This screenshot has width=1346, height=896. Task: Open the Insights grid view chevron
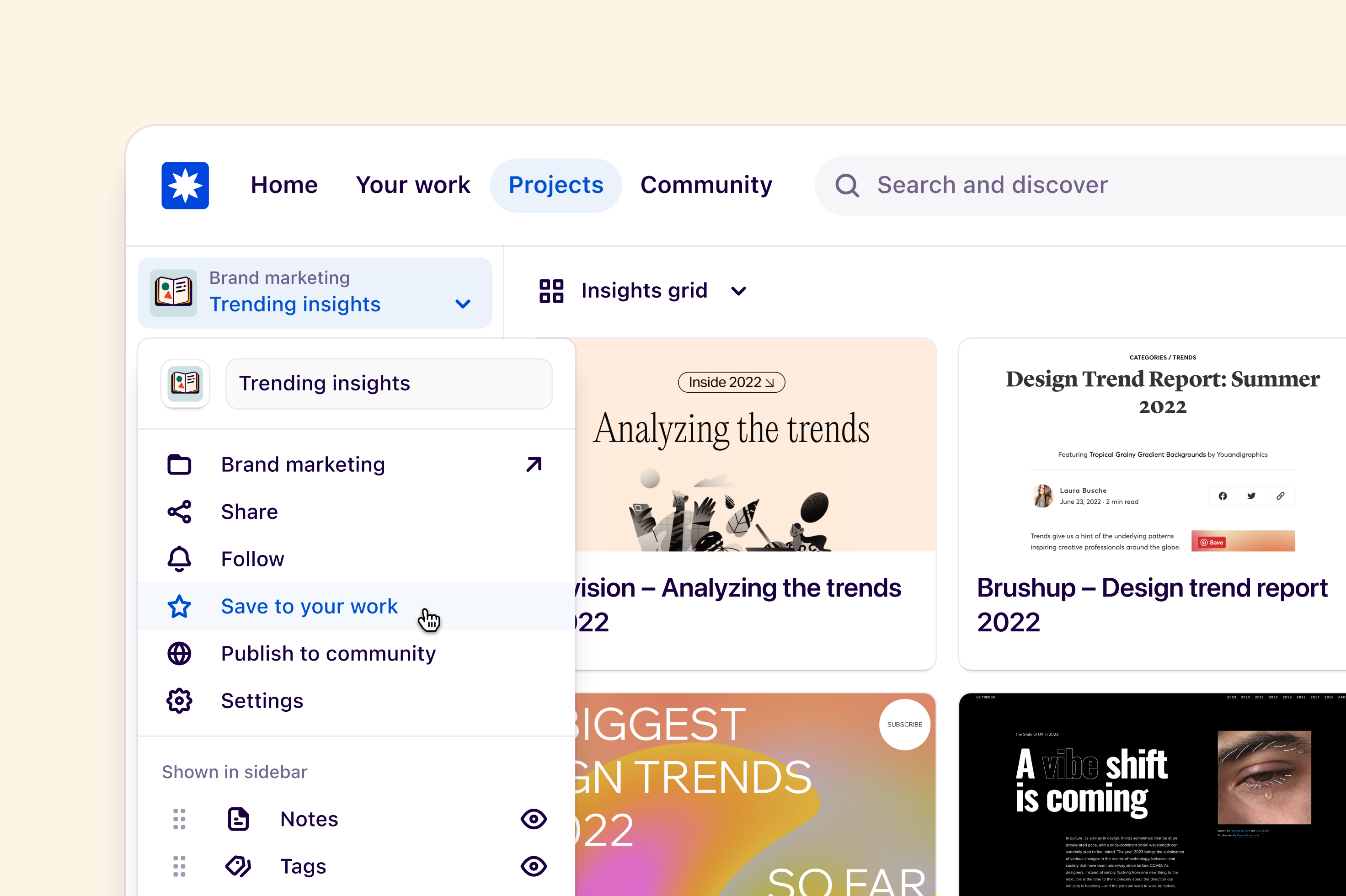[x=738, y=292]
